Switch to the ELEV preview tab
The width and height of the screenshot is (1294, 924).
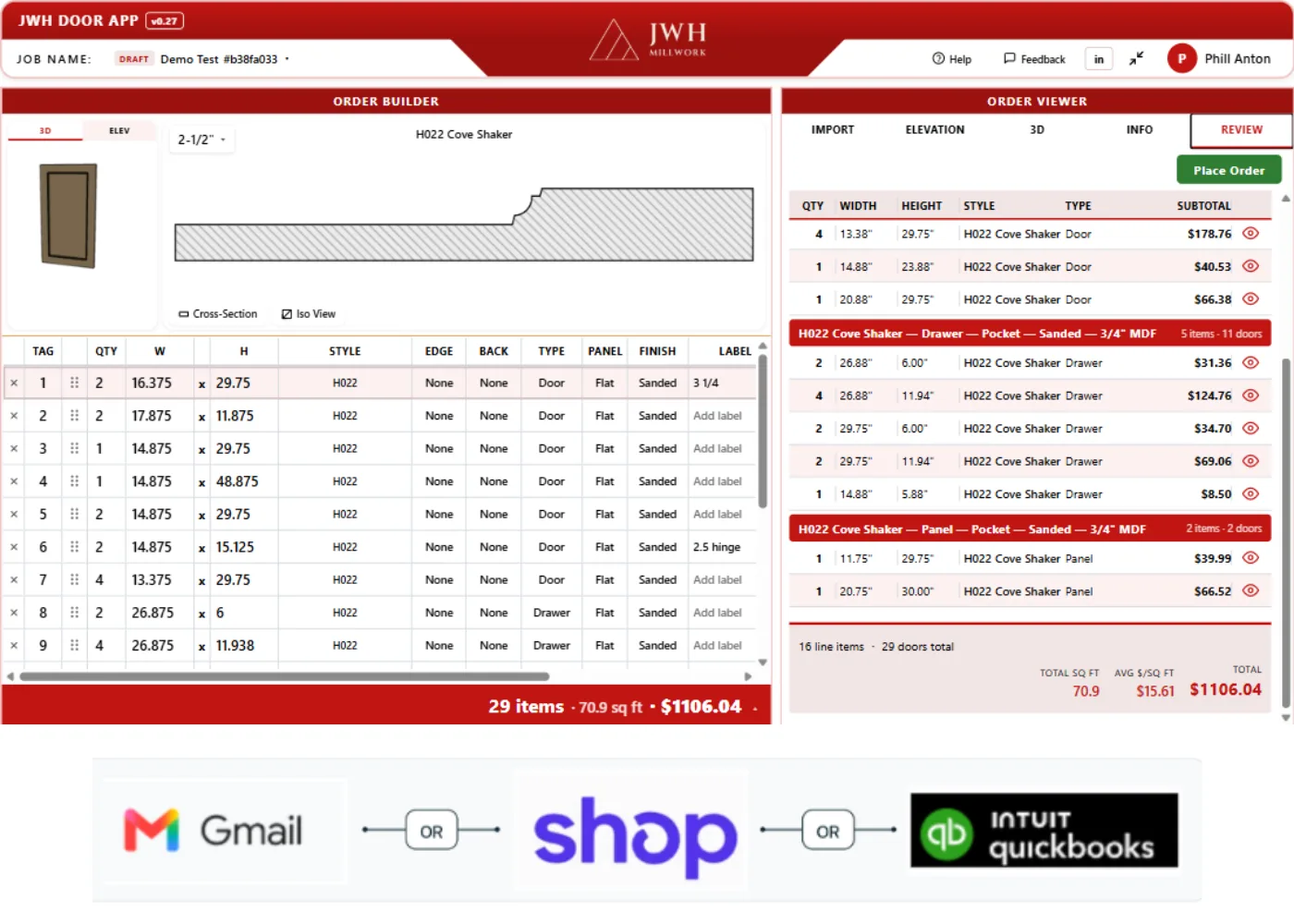119,131
